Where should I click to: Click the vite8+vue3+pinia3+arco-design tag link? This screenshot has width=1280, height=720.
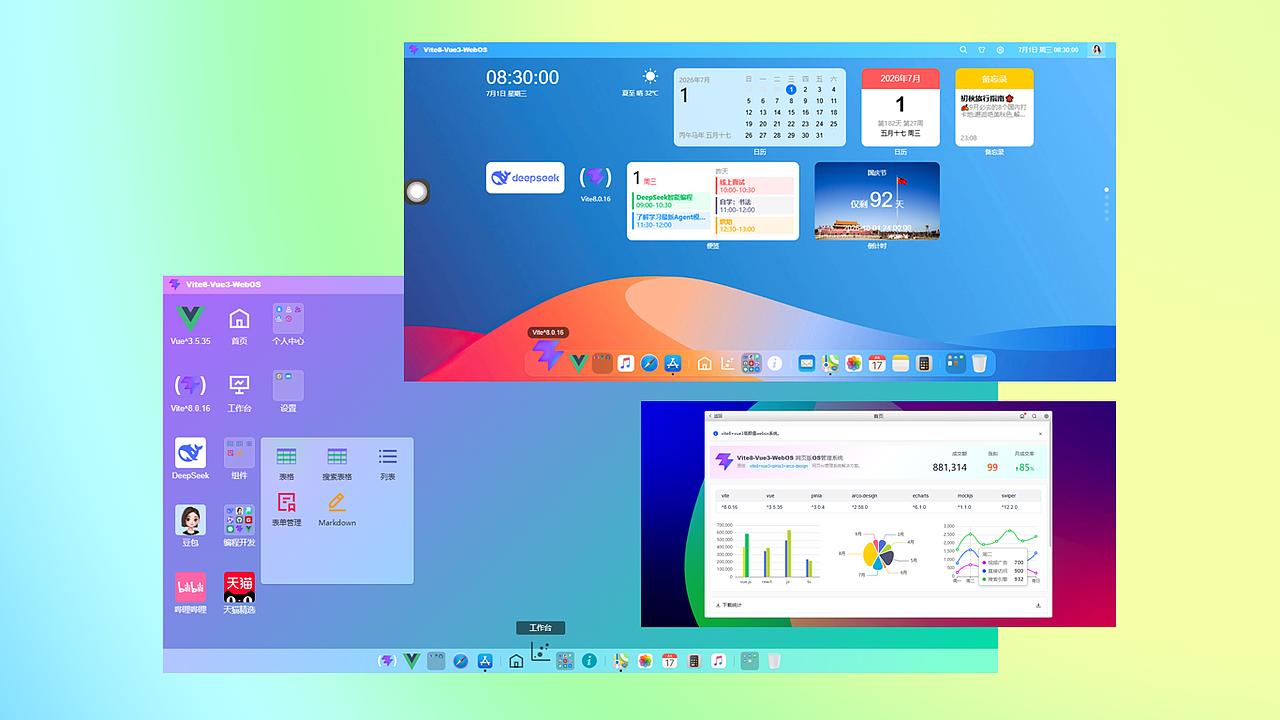pyautogui.click(x=779, y=466)
